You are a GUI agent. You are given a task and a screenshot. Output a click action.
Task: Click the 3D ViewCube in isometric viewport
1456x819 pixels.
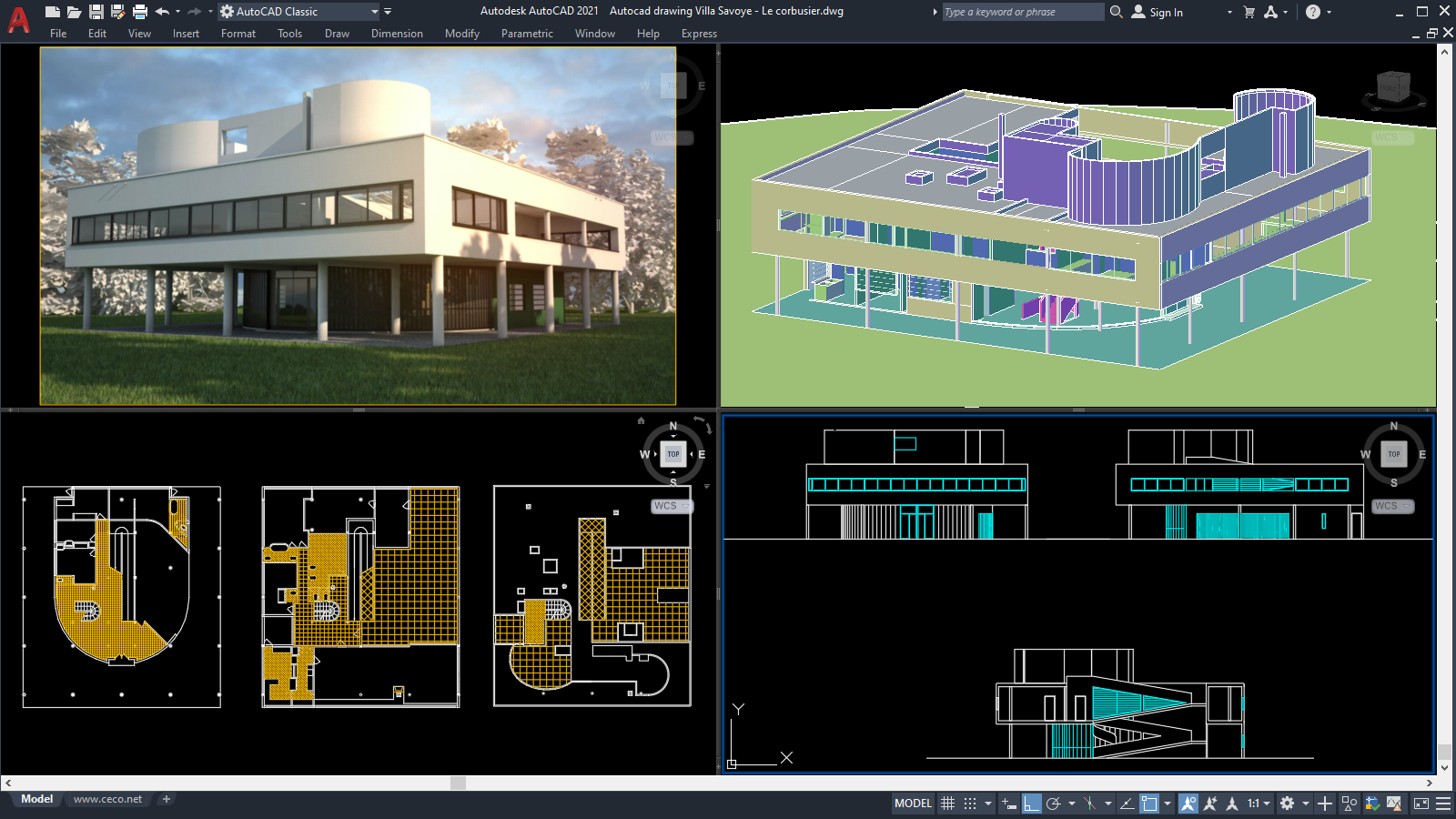[x=1392, y=87]
